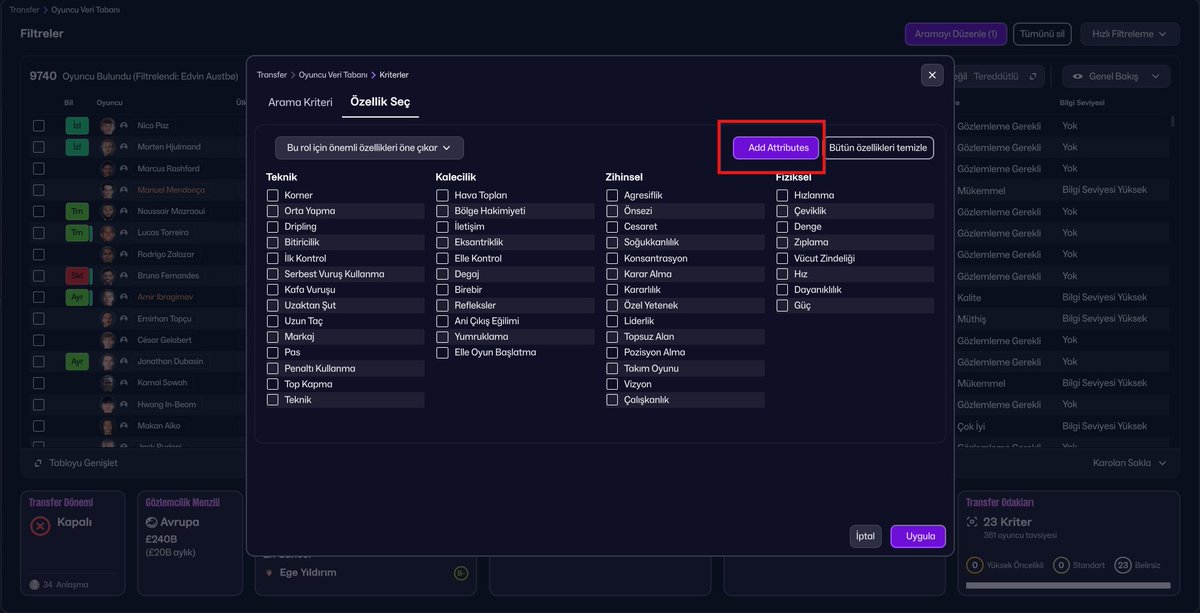Switch to the Arama Kriteri tab
1200x613 pixels.
pyautogui.click(x=300, y=102)
